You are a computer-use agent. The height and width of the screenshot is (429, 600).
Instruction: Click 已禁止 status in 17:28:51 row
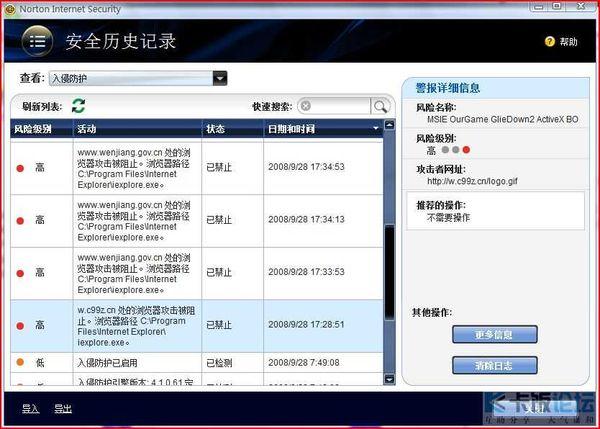click(219, 325)
